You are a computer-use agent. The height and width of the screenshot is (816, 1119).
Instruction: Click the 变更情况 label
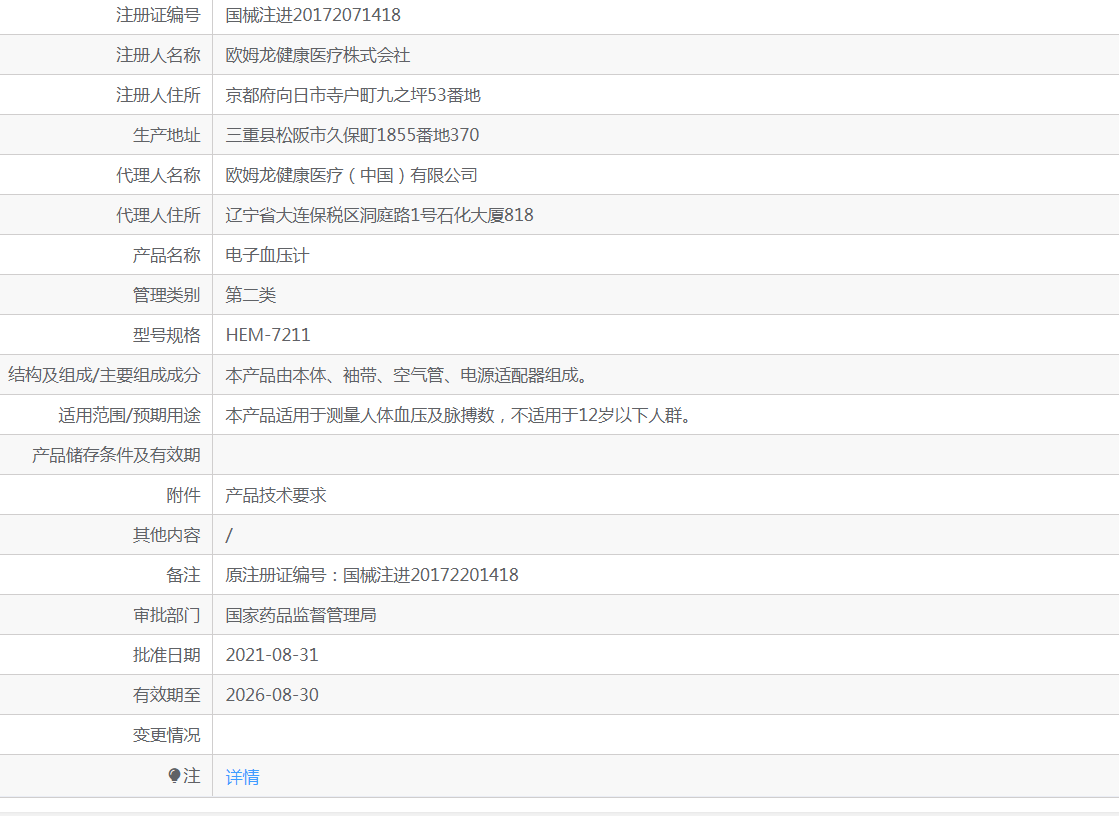166,735
